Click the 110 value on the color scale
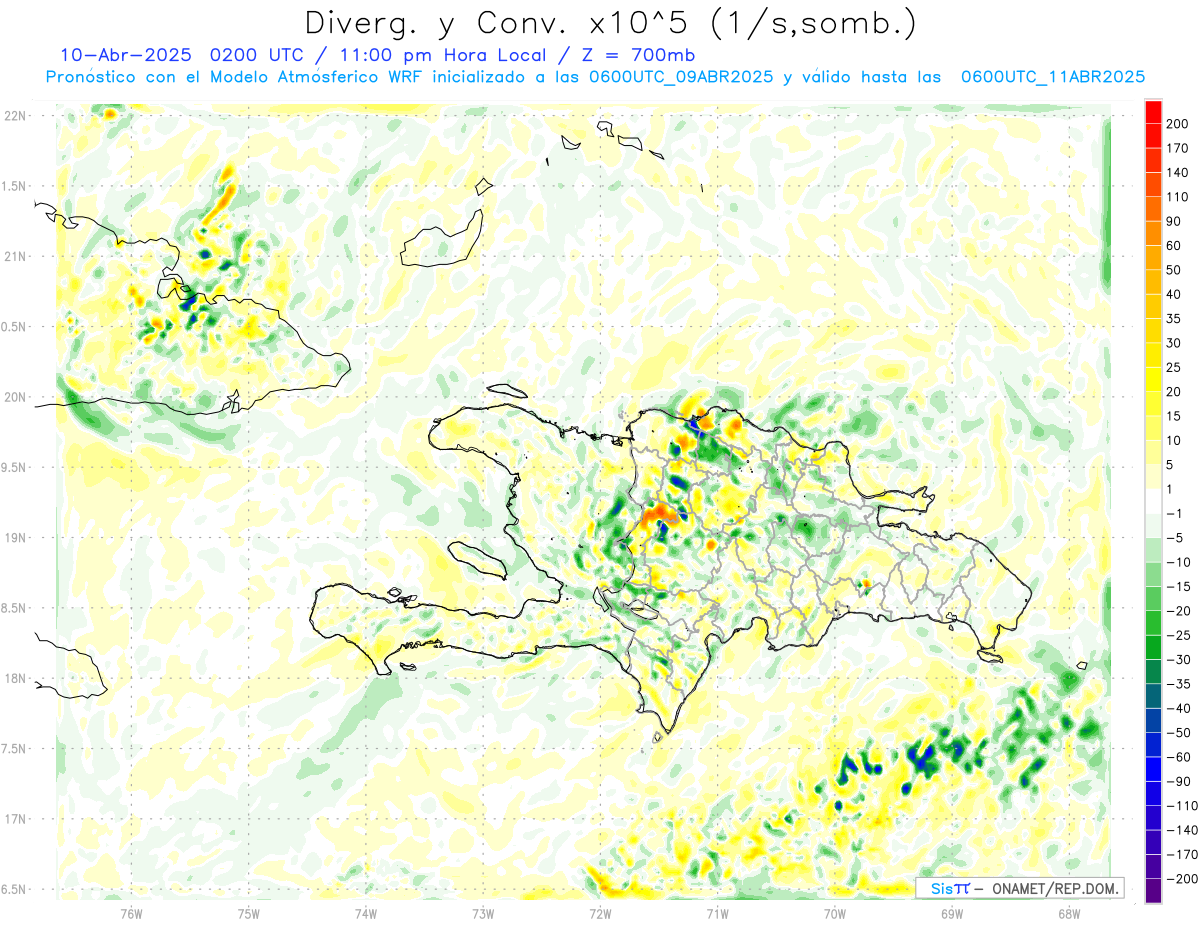 1177,197
